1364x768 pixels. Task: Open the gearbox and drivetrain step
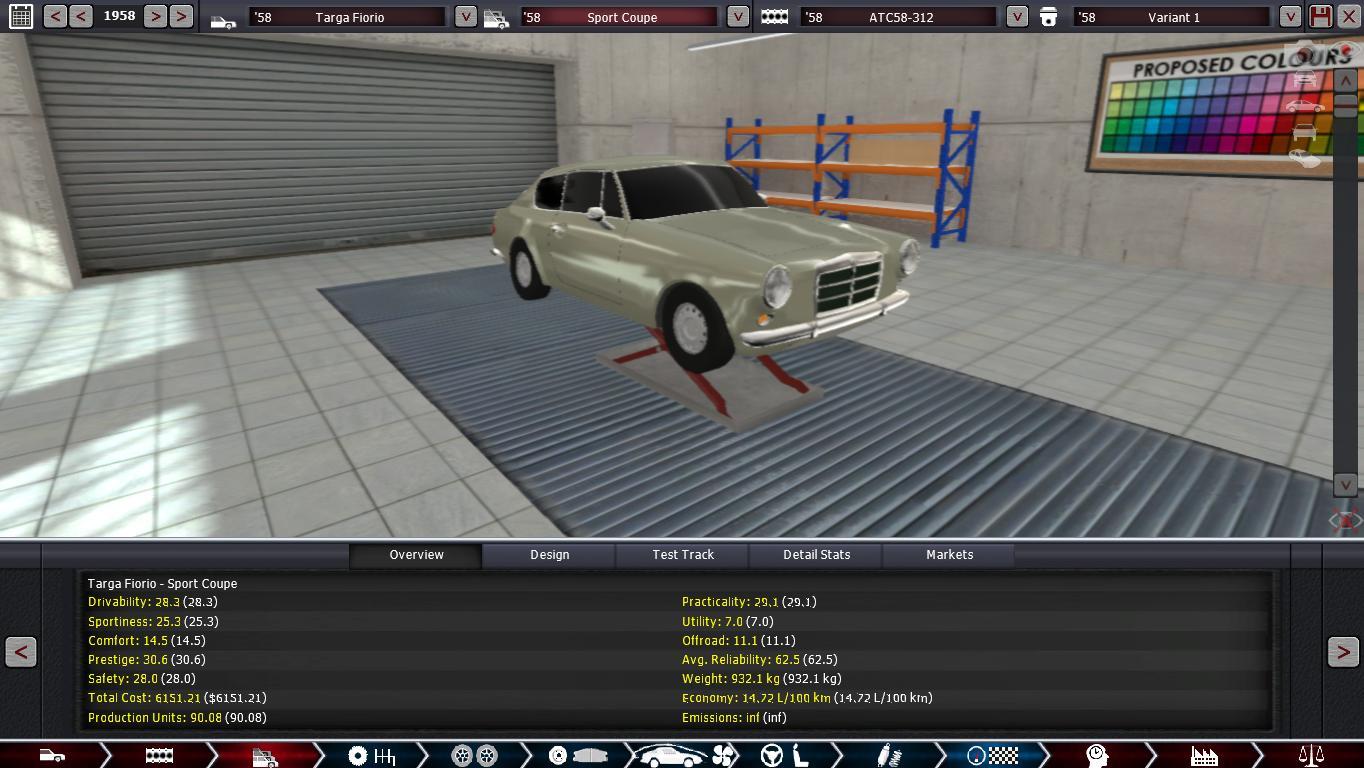click(371, 755)
